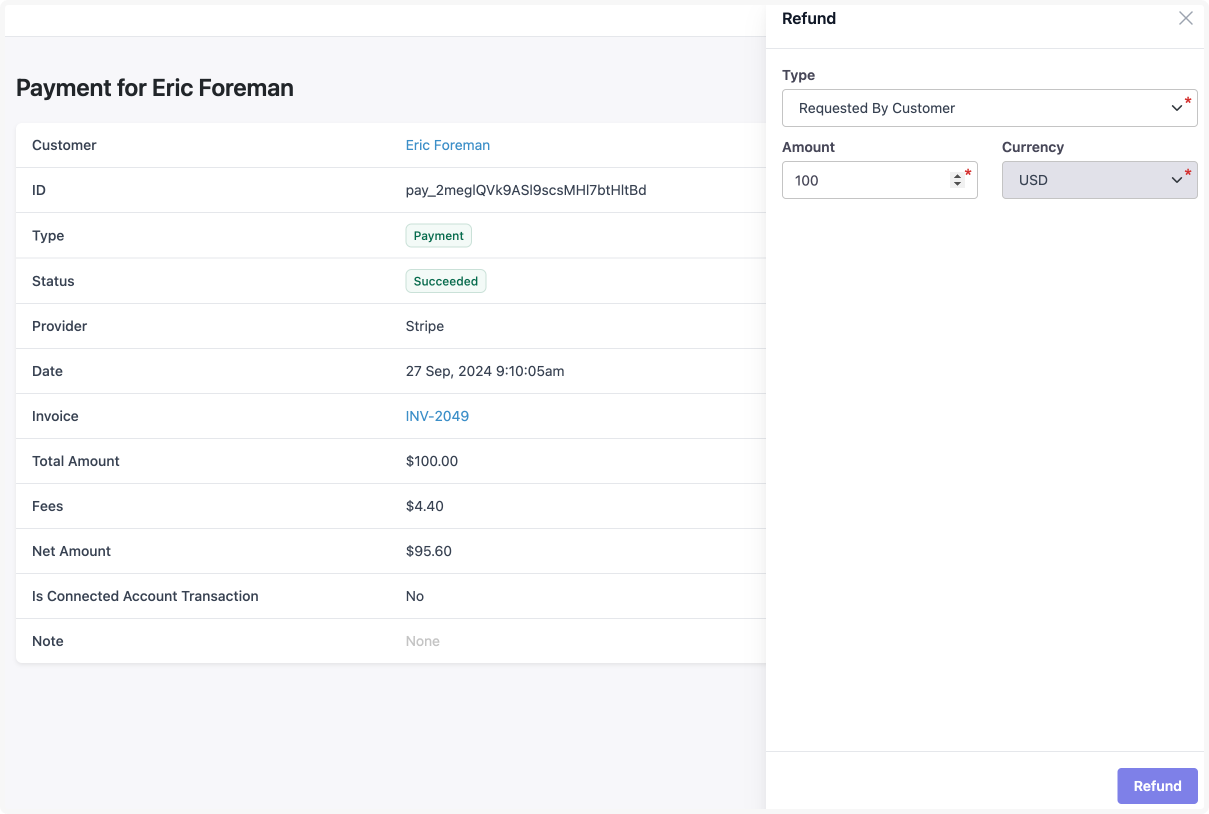Open the Eric Foreman customer link
Screen dimensions: 1209x814
point(447,145)
